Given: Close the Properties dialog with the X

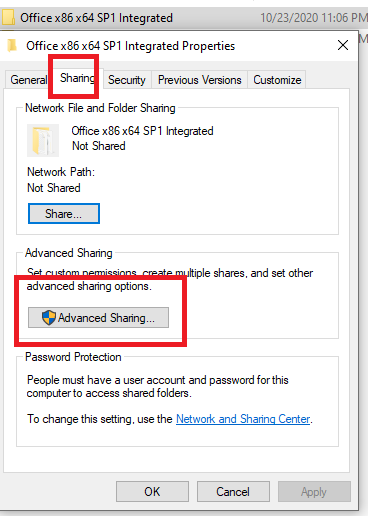Looking at the screenshot, I should (x=343, y=45).
